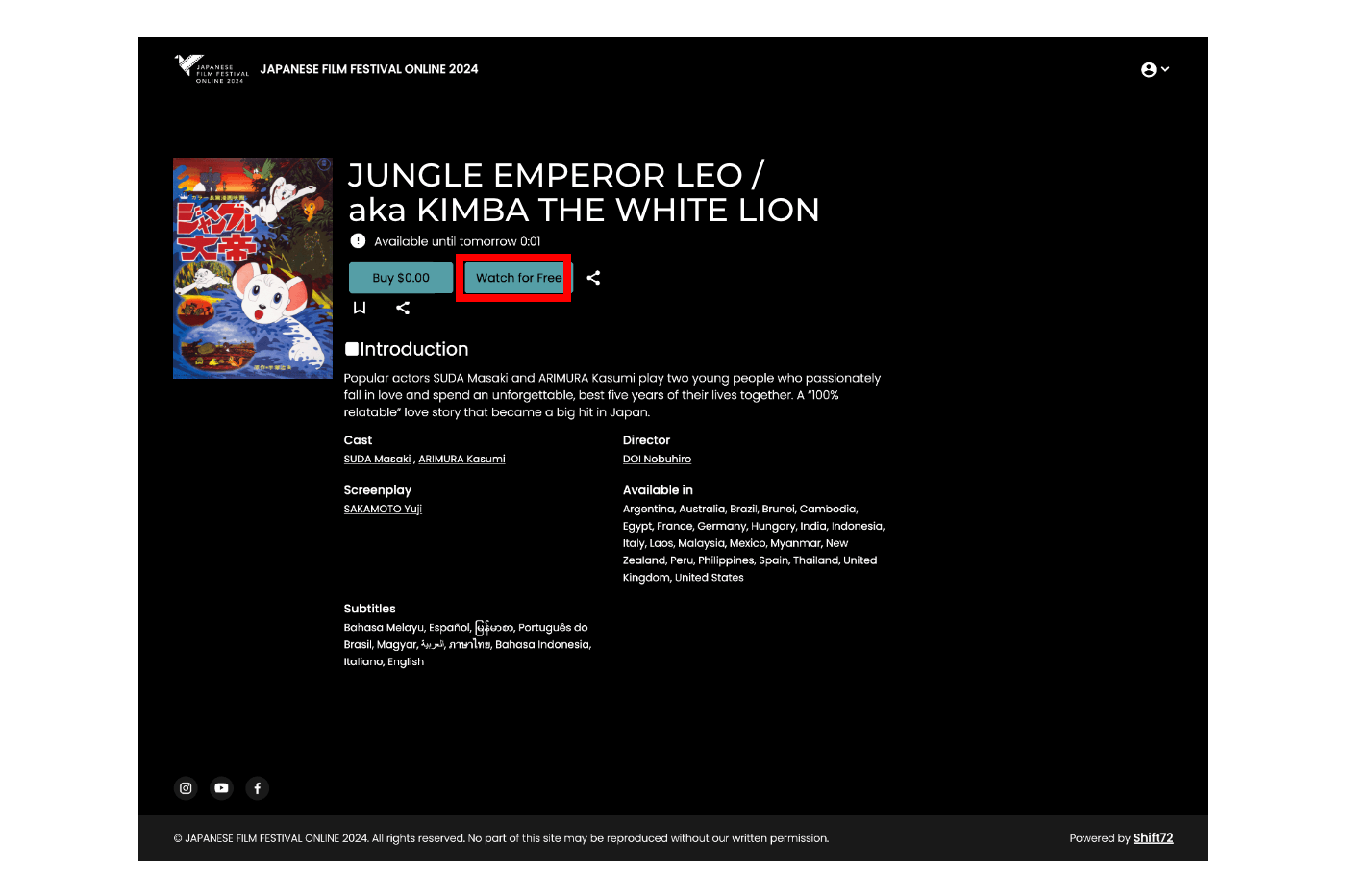Open the festival's YouTube channel

click(221, 788)
